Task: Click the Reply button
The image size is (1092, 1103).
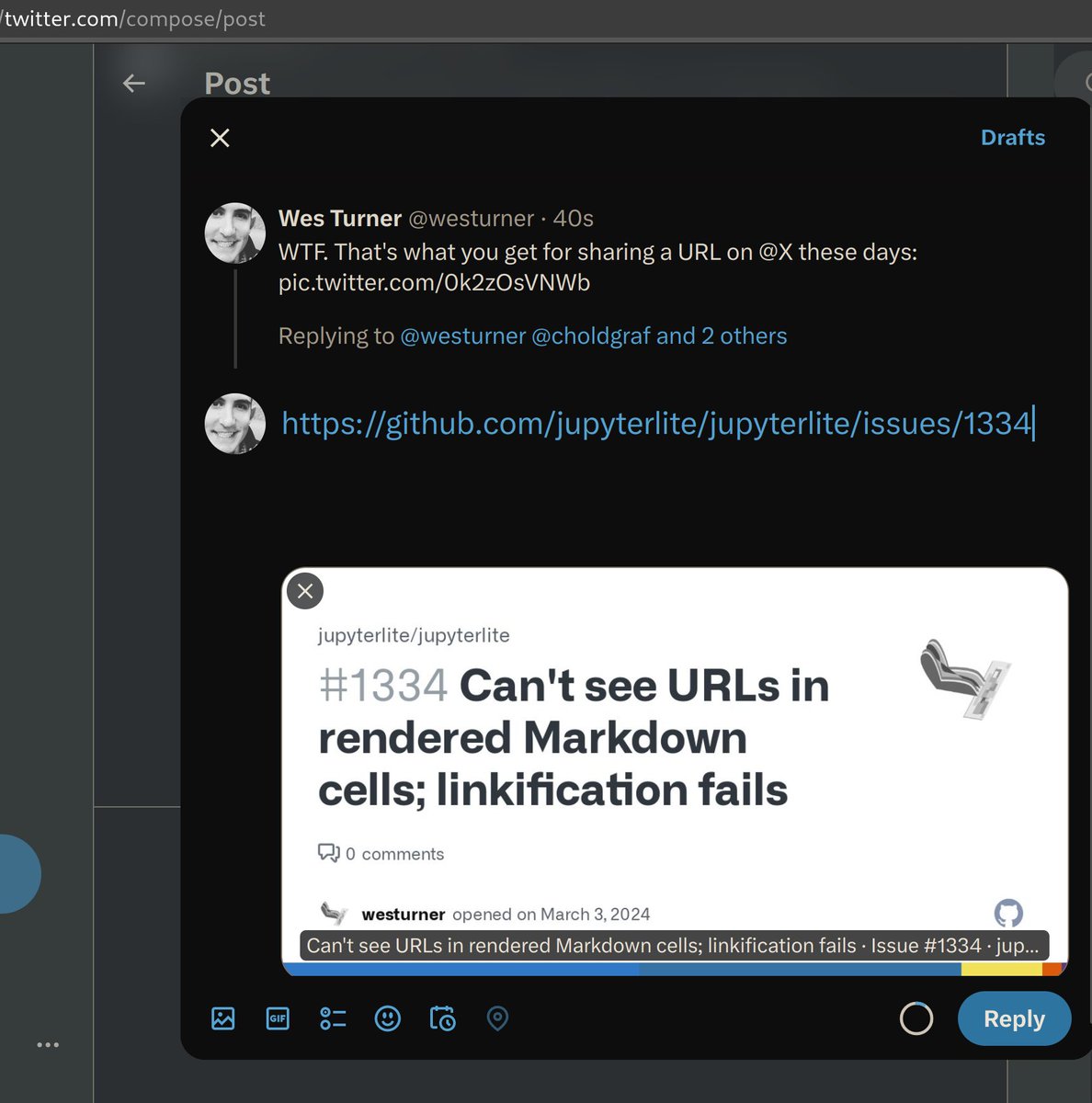Action: 1014,1018
